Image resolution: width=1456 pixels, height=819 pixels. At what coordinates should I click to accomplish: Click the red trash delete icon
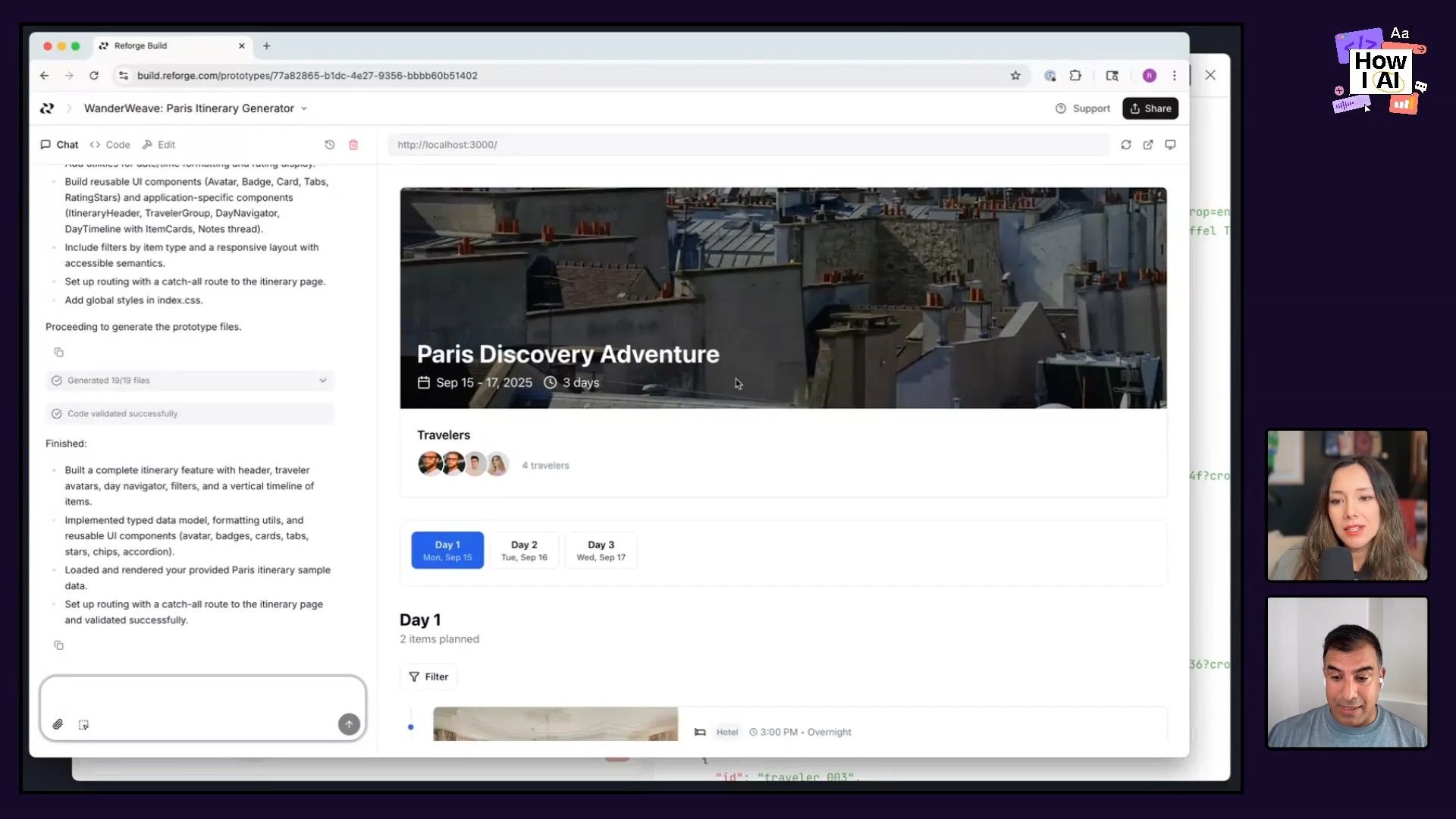353,145
